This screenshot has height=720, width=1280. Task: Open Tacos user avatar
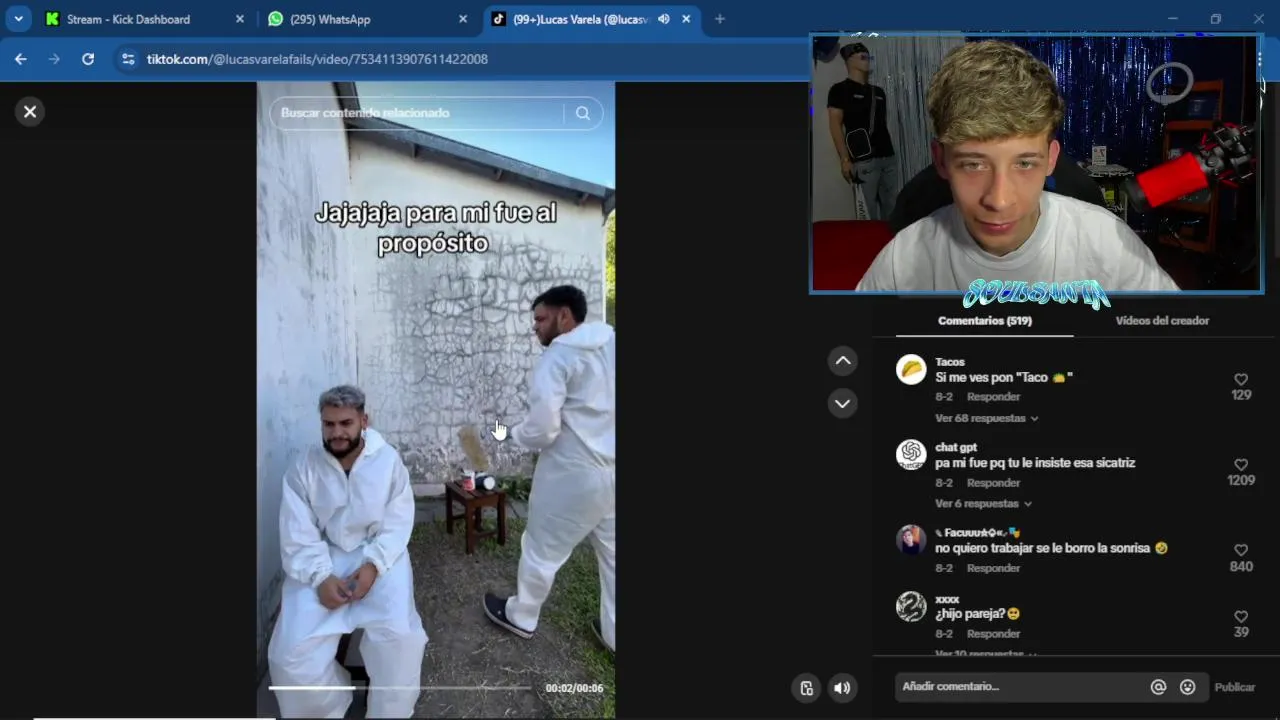[x=911, y=370]
